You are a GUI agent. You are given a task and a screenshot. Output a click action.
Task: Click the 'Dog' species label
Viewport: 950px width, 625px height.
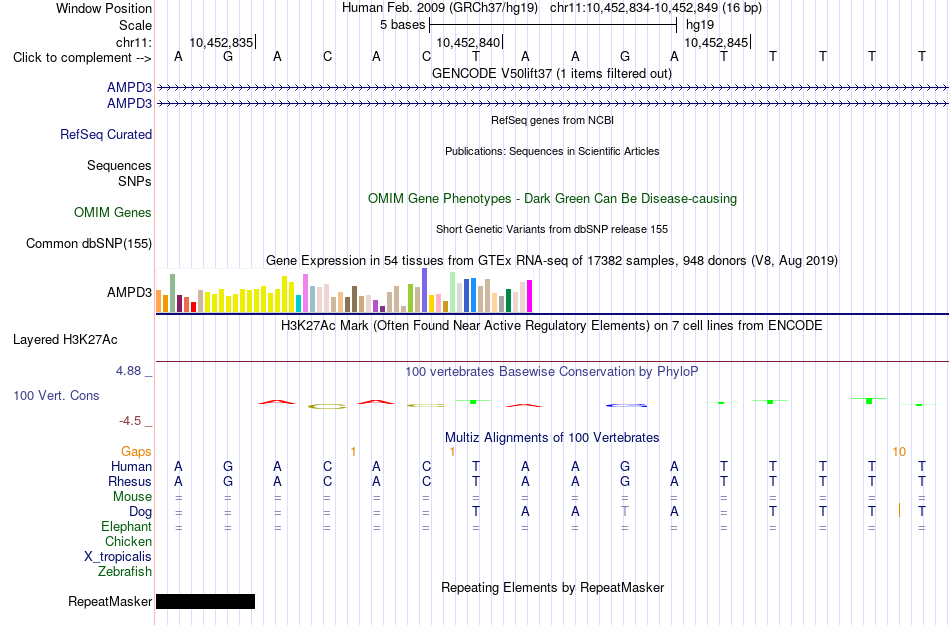click(140, 512)
